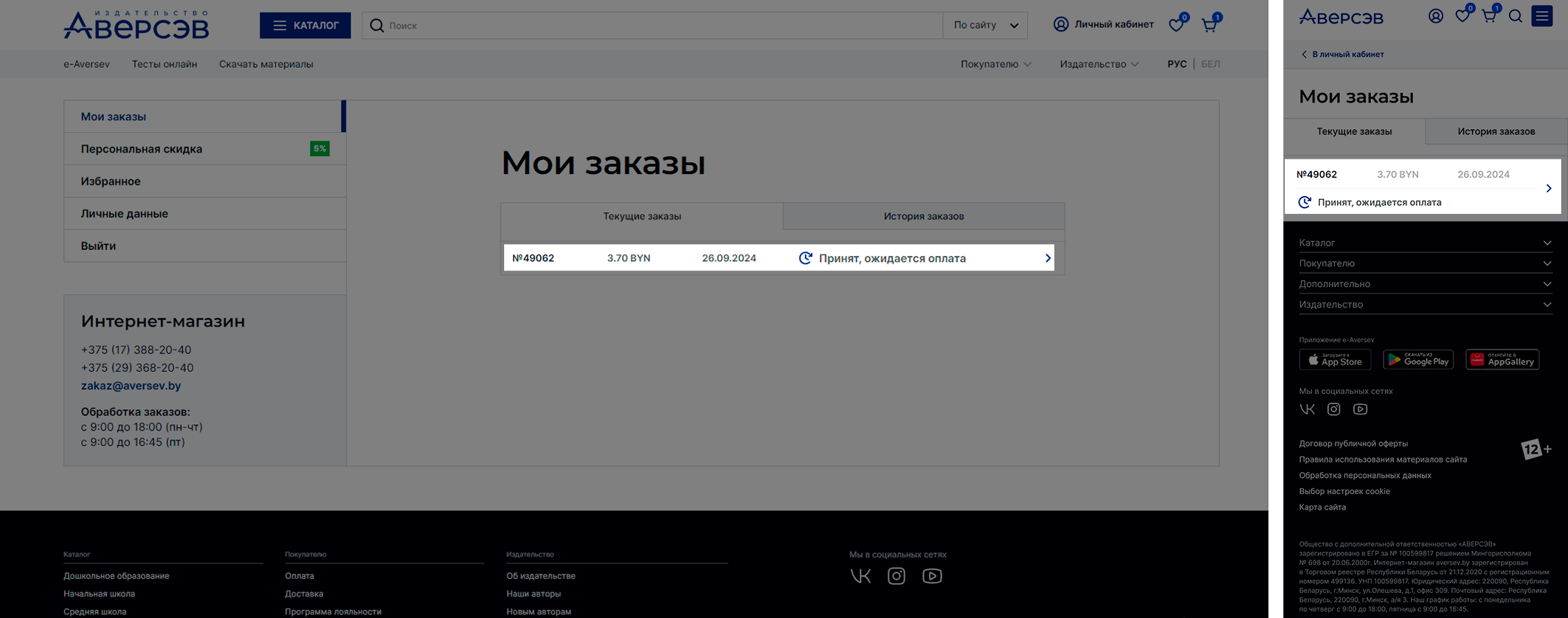Click inside the Поиск search field

(x=657, y=25)
